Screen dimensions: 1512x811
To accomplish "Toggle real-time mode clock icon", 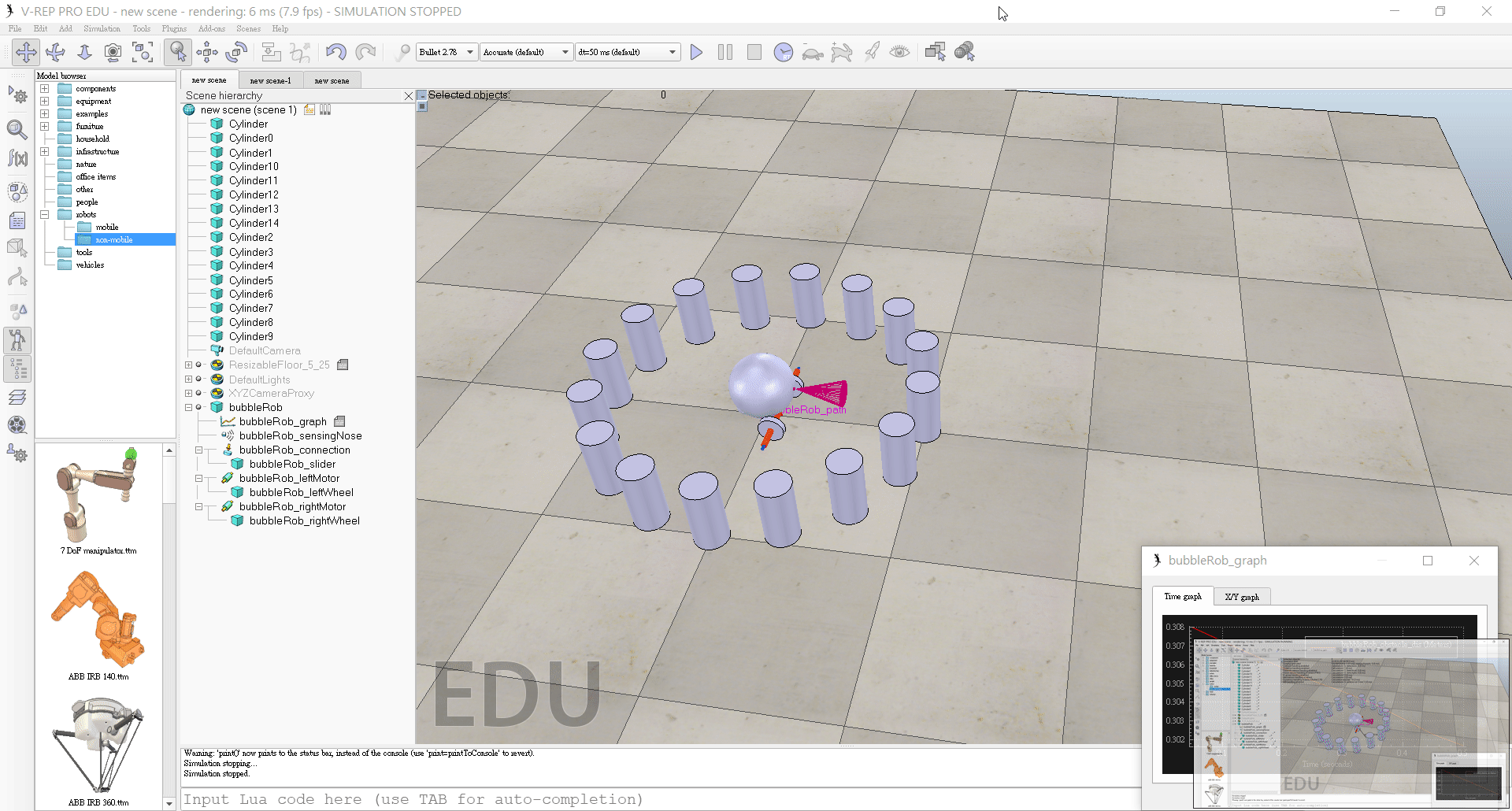I will (x=783, y=52).
